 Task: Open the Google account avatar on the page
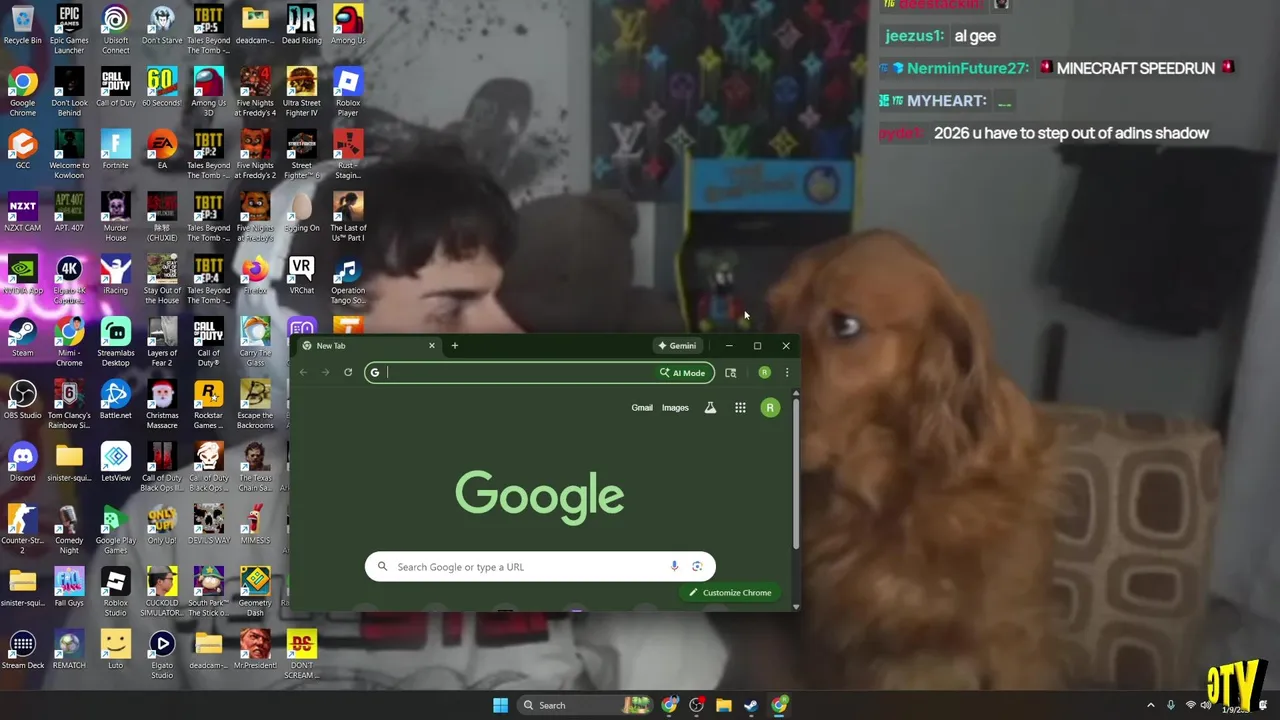tap(770, 408)
